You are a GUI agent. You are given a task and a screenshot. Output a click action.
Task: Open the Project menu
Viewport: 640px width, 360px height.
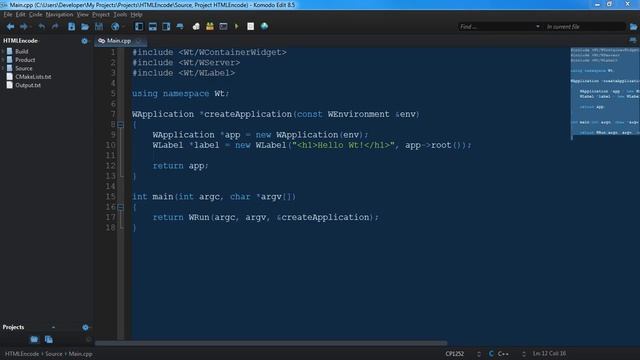[101, 15]
